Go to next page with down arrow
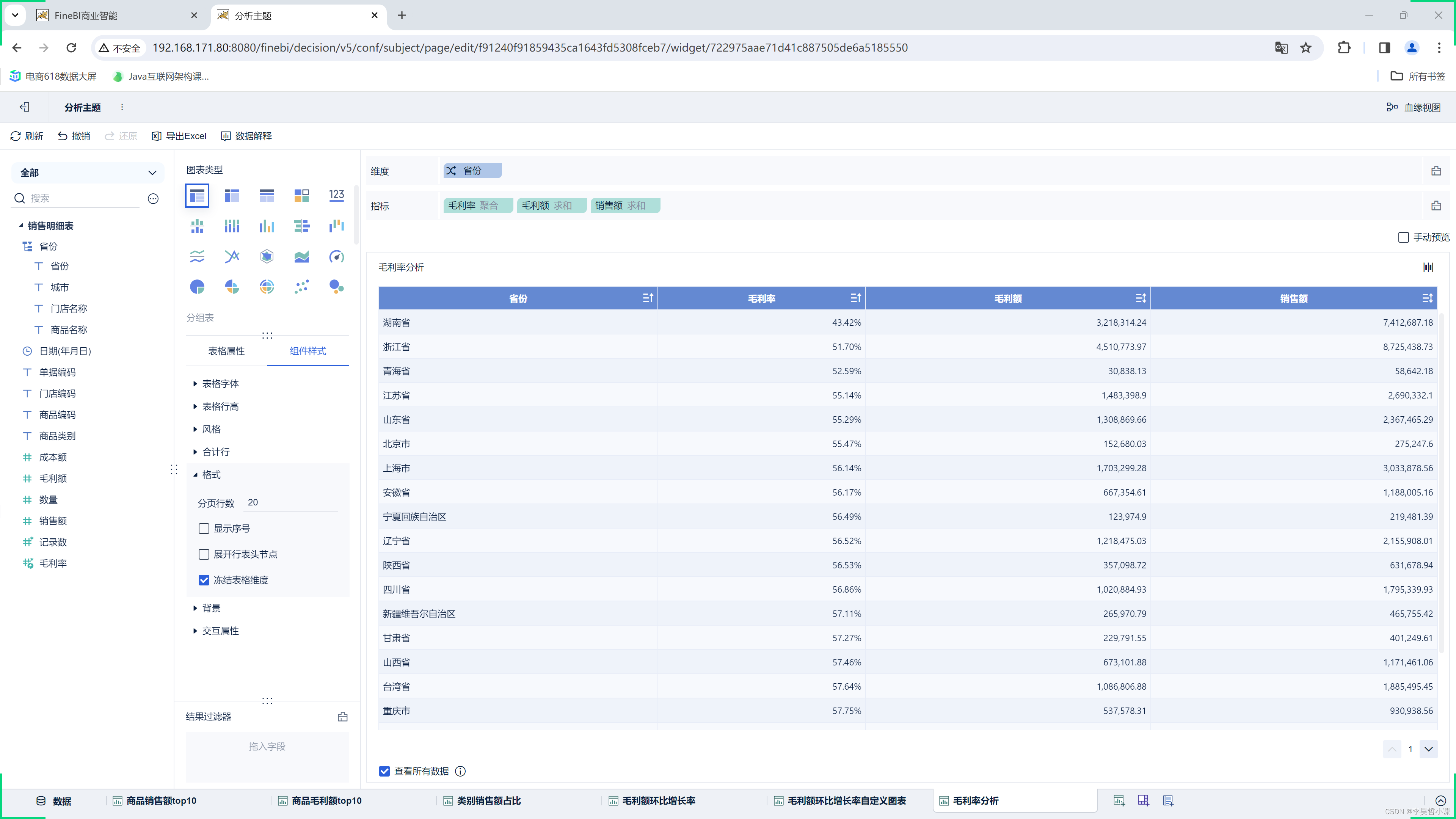The image size is (1456, 819). pos(1428,749)
